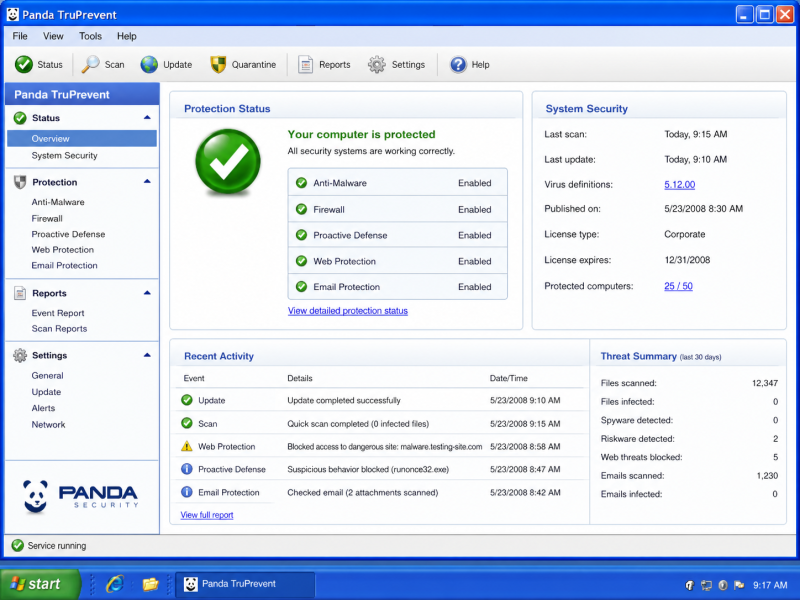800x600 pixels.
Task: Open General settings in the sidebar
Action: tap(47, 376)
